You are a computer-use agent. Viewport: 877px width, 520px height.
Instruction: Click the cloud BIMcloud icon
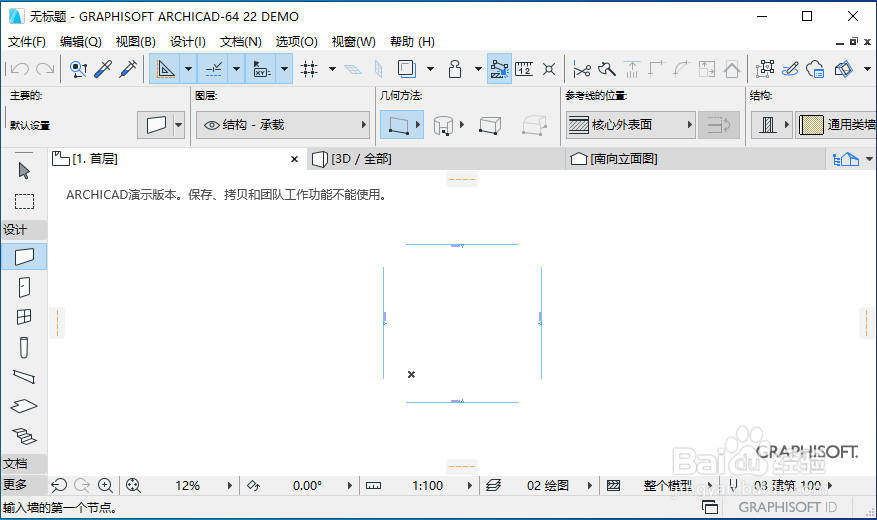click(815, 69)
